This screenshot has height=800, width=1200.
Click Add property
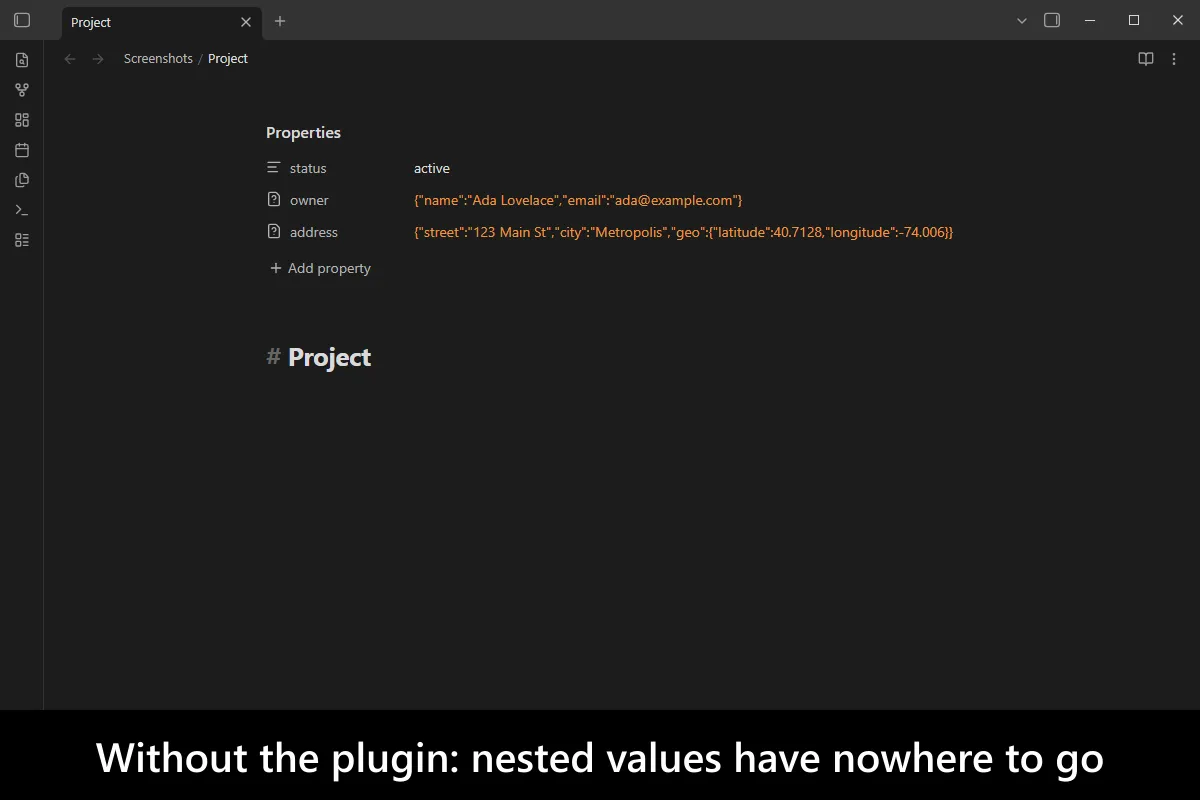320,268
